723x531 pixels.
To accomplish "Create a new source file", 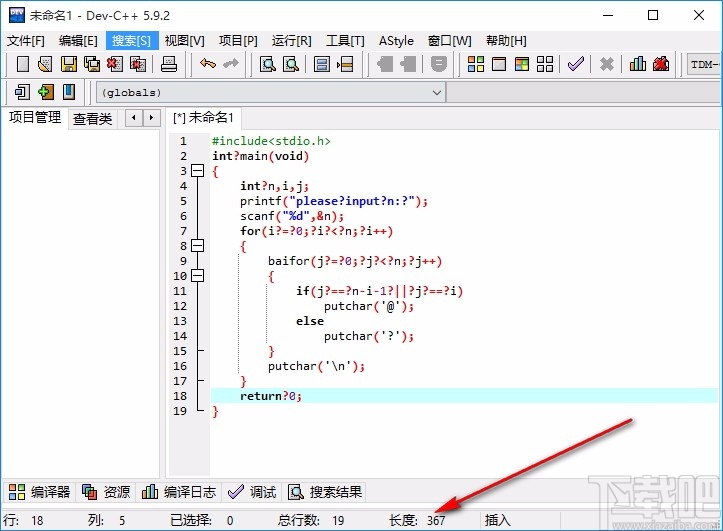I will (23, 64).
